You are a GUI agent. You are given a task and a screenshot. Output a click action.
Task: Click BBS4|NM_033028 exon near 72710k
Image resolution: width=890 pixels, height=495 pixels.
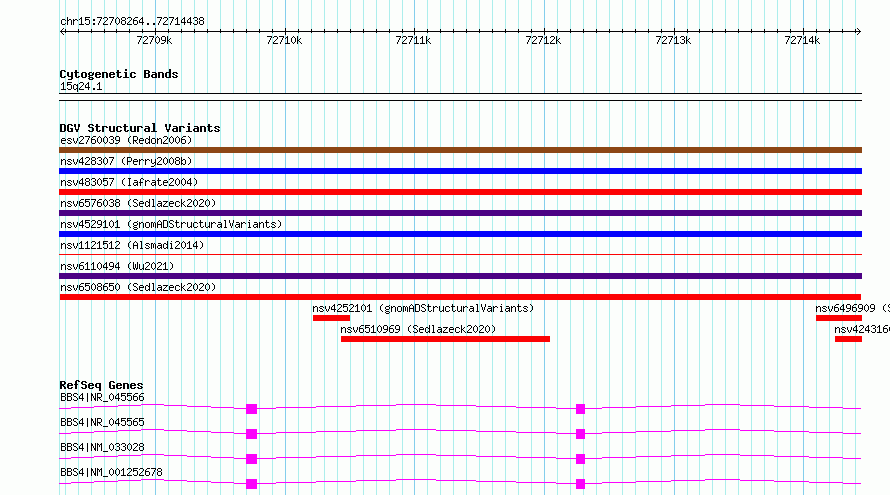tap(251, 459)
